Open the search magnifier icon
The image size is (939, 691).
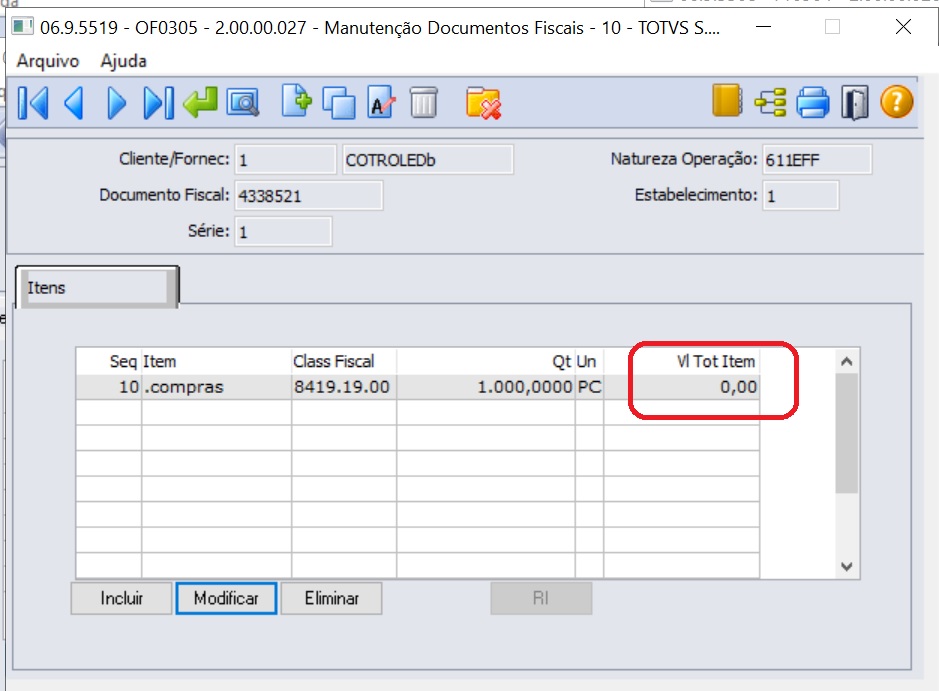tap(243, 103)
